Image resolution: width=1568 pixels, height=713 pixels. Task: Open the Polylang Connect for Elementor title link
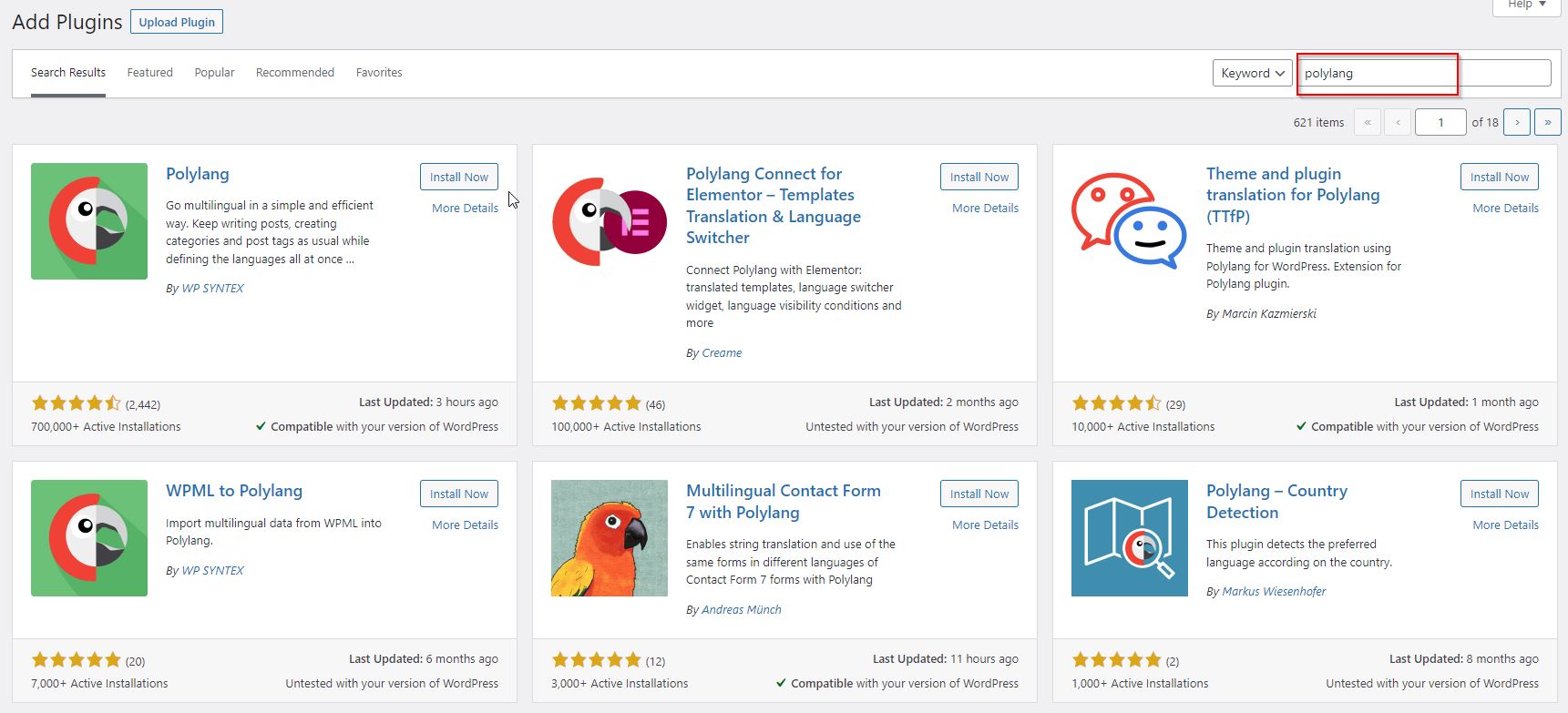774,206
